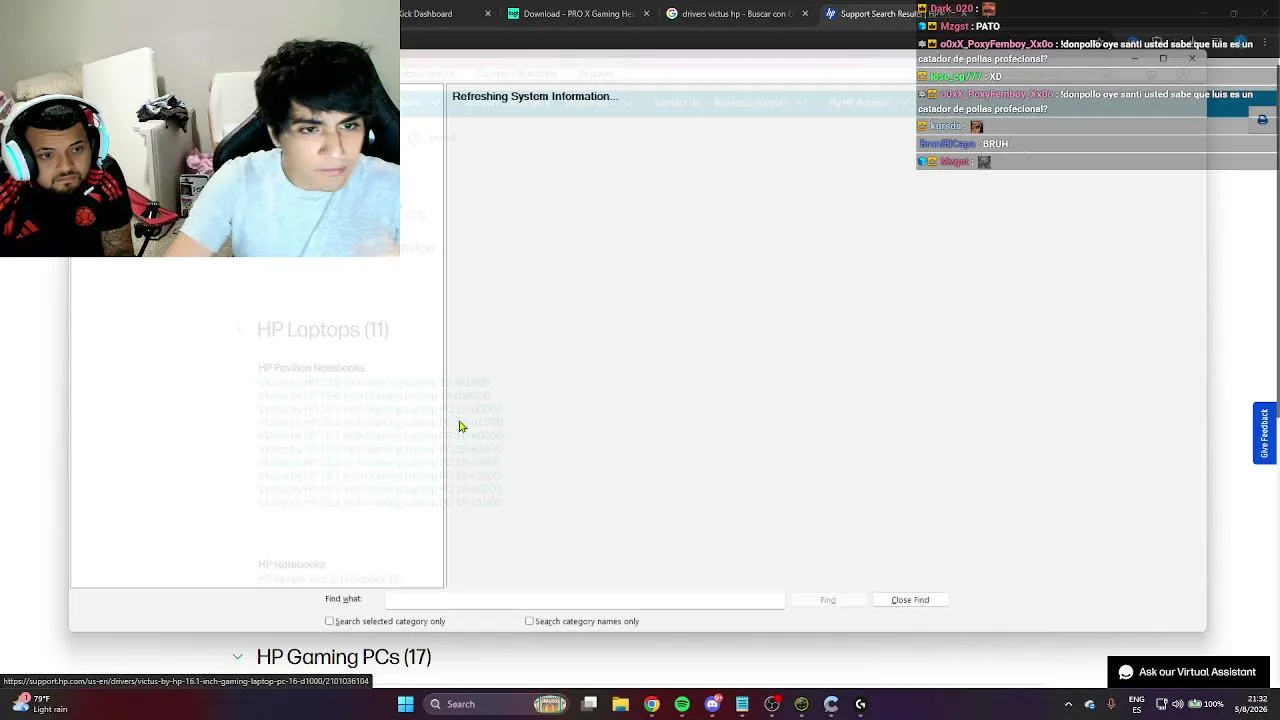Click the Close Find button

click(910, 600)
